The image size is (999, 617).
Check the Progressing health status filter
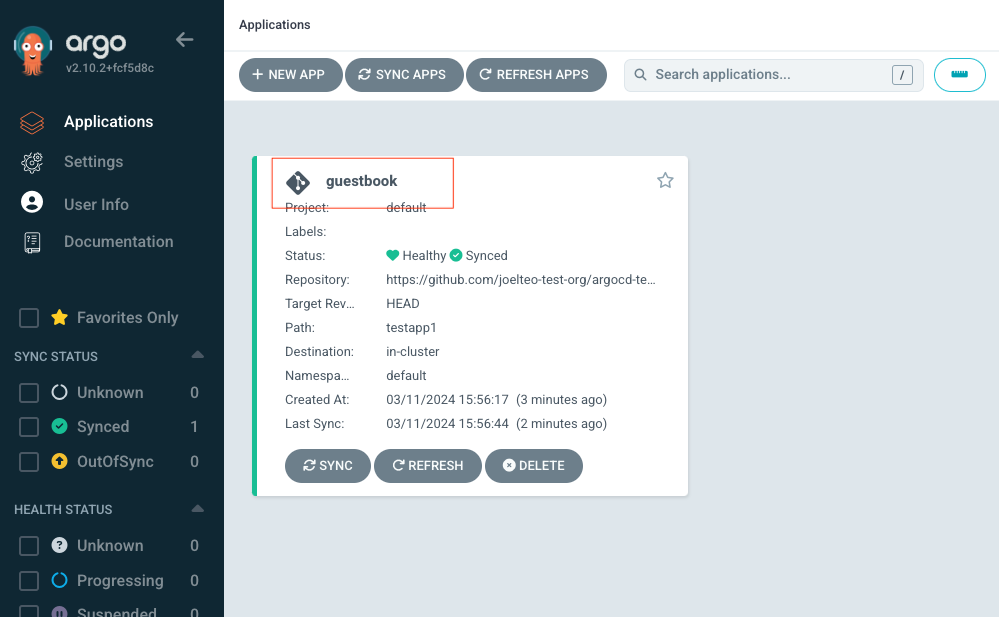pos(28,580)
